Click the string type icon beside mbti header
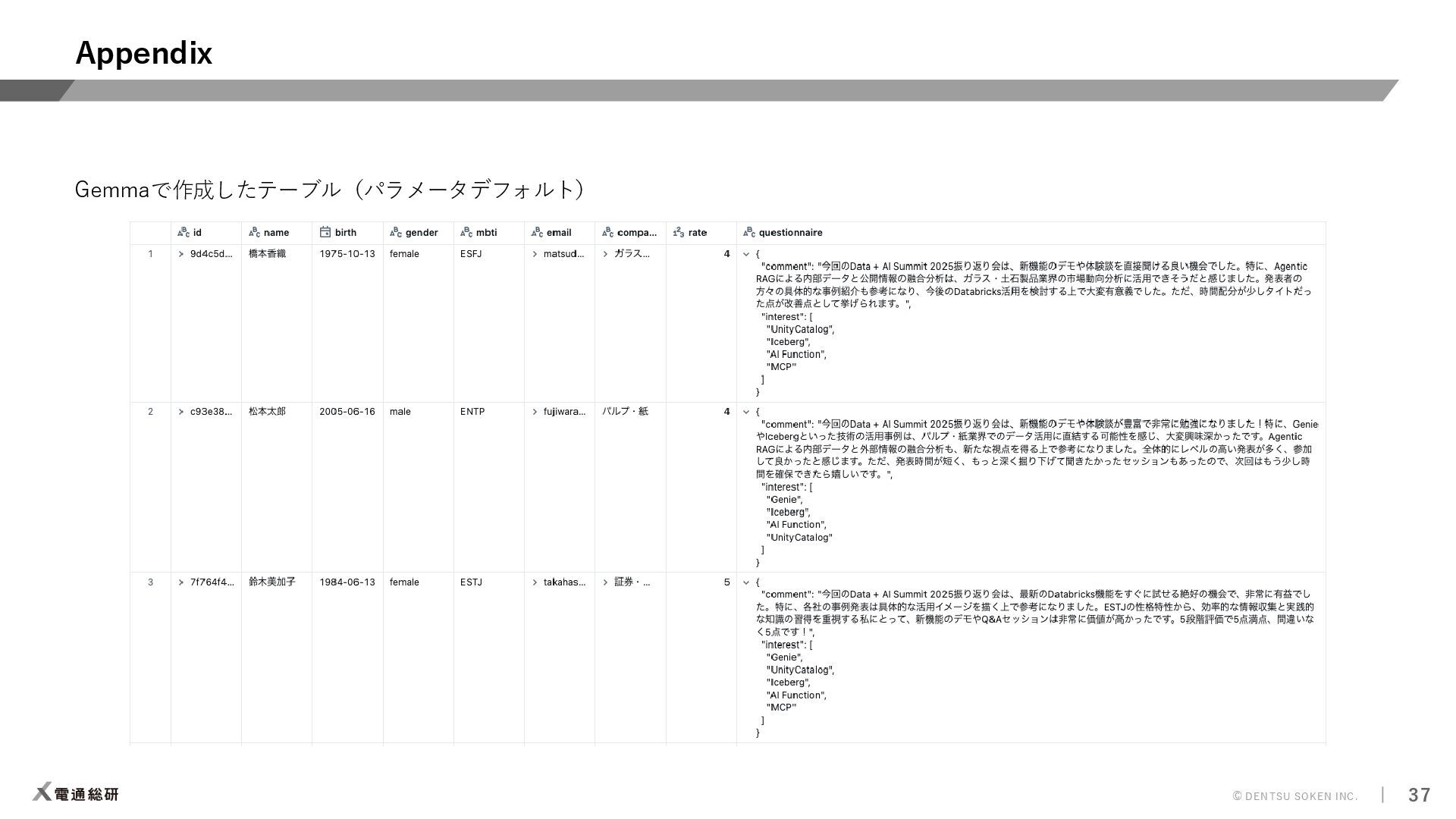 [x=466, y=233]
